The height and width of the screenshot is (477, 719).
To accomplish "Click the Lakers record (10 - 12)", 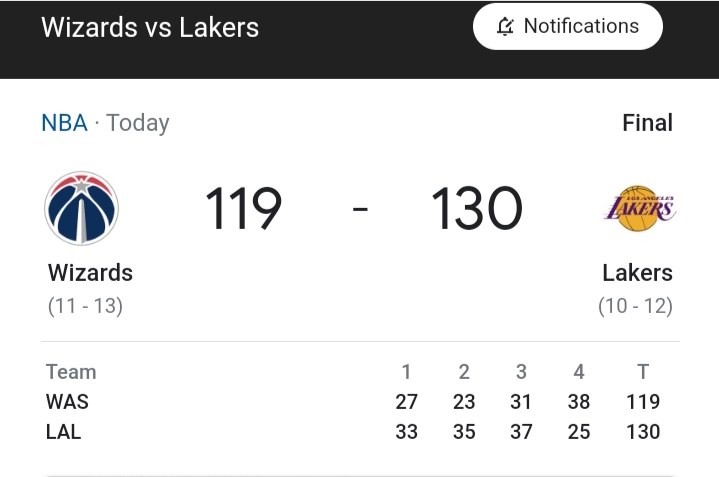I will click(x=636, y=306).
